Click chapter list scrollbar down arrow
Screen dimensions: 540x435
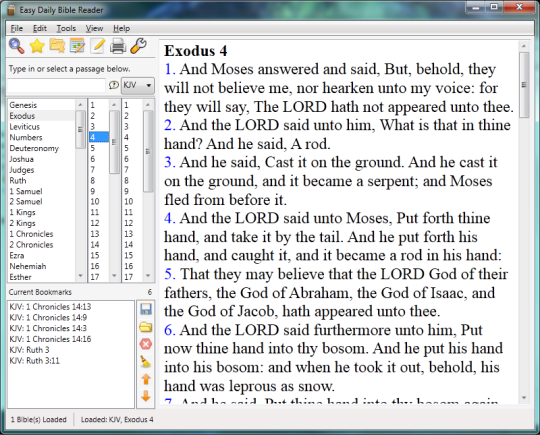pyautogui.click(x=114, y=276)
